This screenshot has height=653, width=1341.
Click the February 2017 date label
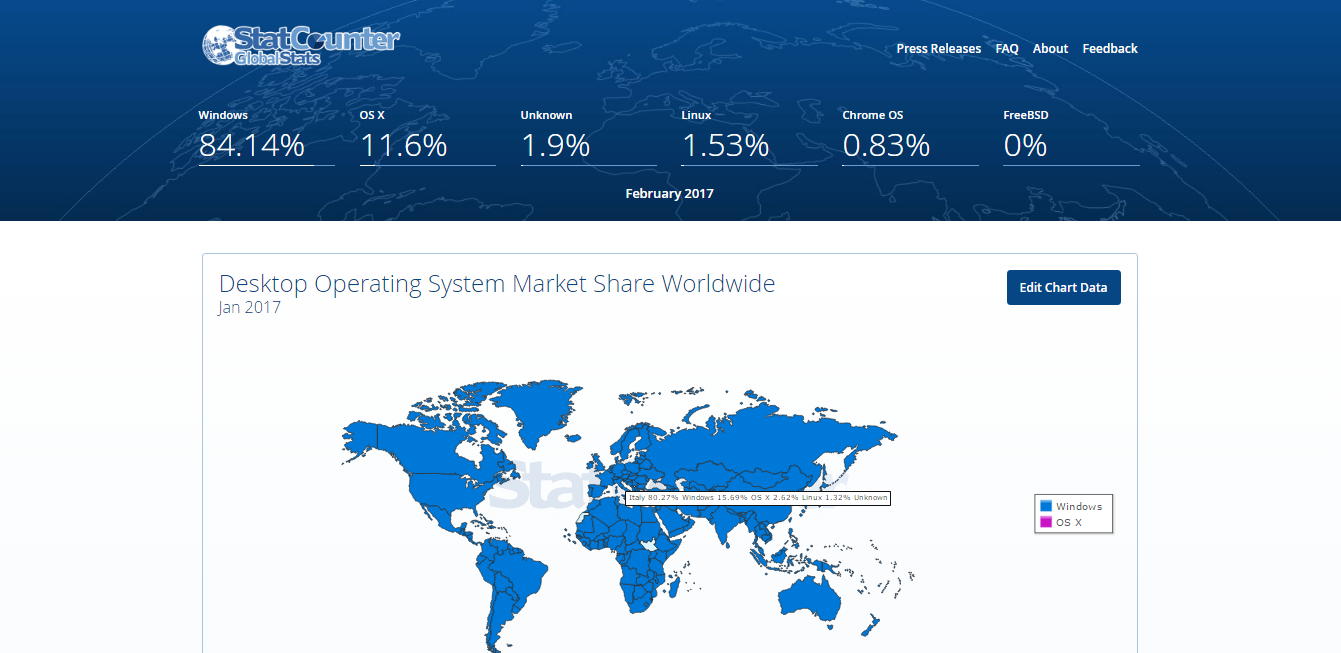pyautogui.click(x=670, y=193)
